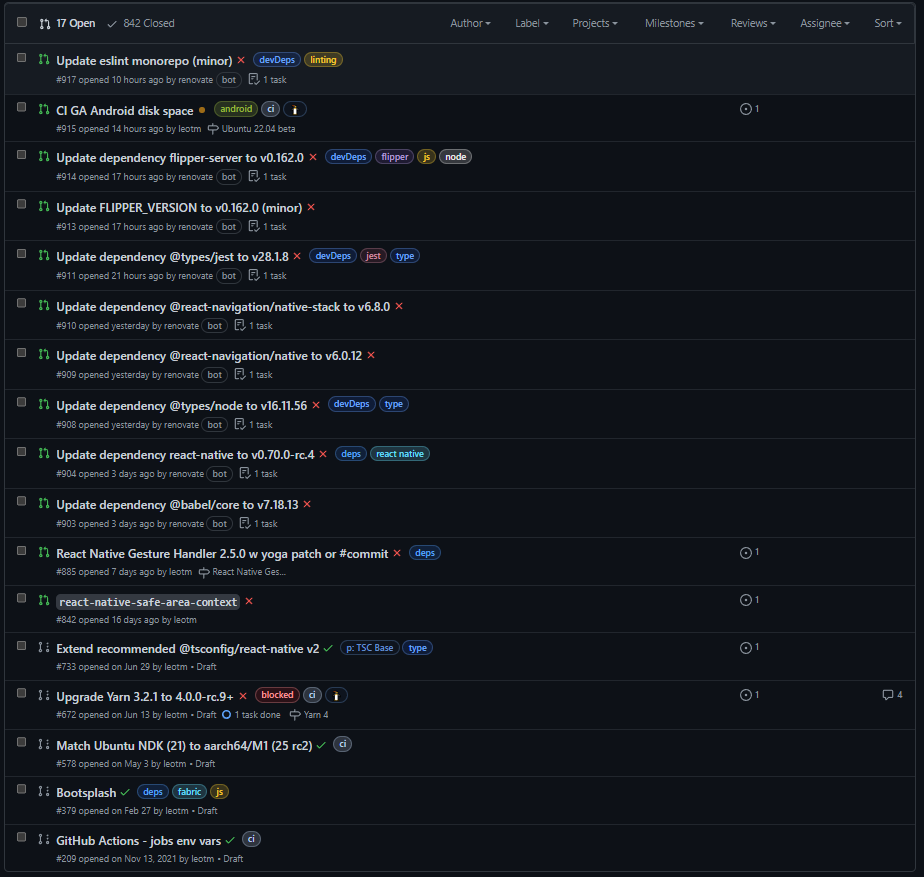Filter by the react native label
This screenshot has height=877, width=924.
(x=400, y=454)
